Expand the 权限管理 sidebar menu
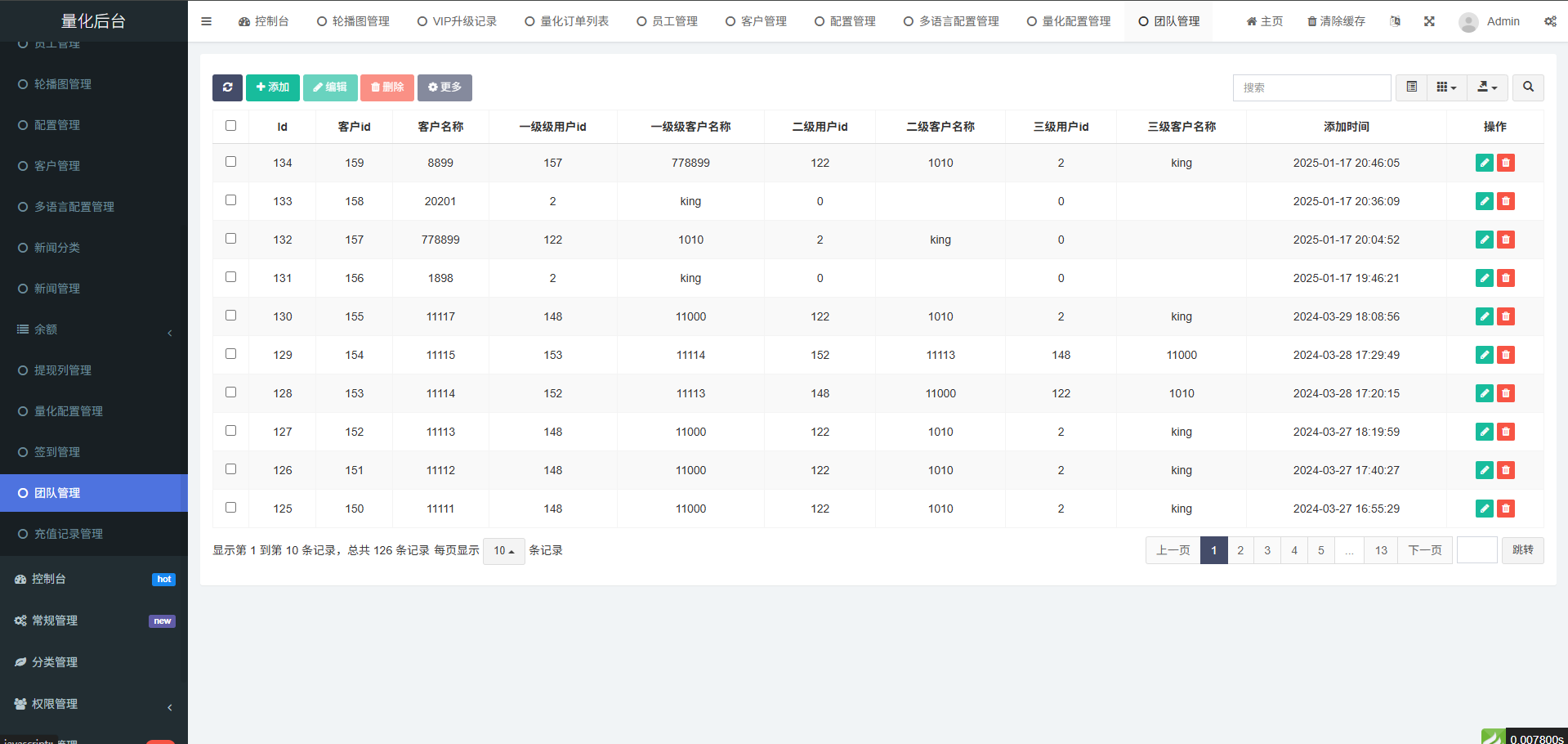Viewport: 1568px width, 744px height. point(94,704)
